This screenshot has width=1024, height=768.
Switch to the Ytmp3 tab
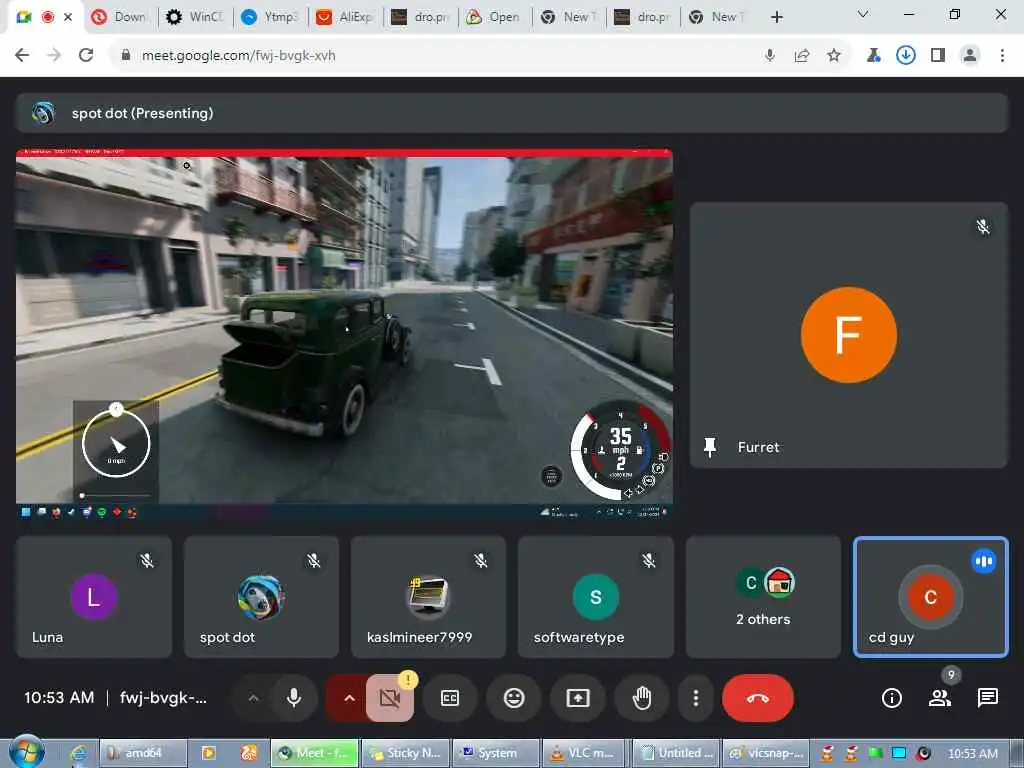point(269,17)
